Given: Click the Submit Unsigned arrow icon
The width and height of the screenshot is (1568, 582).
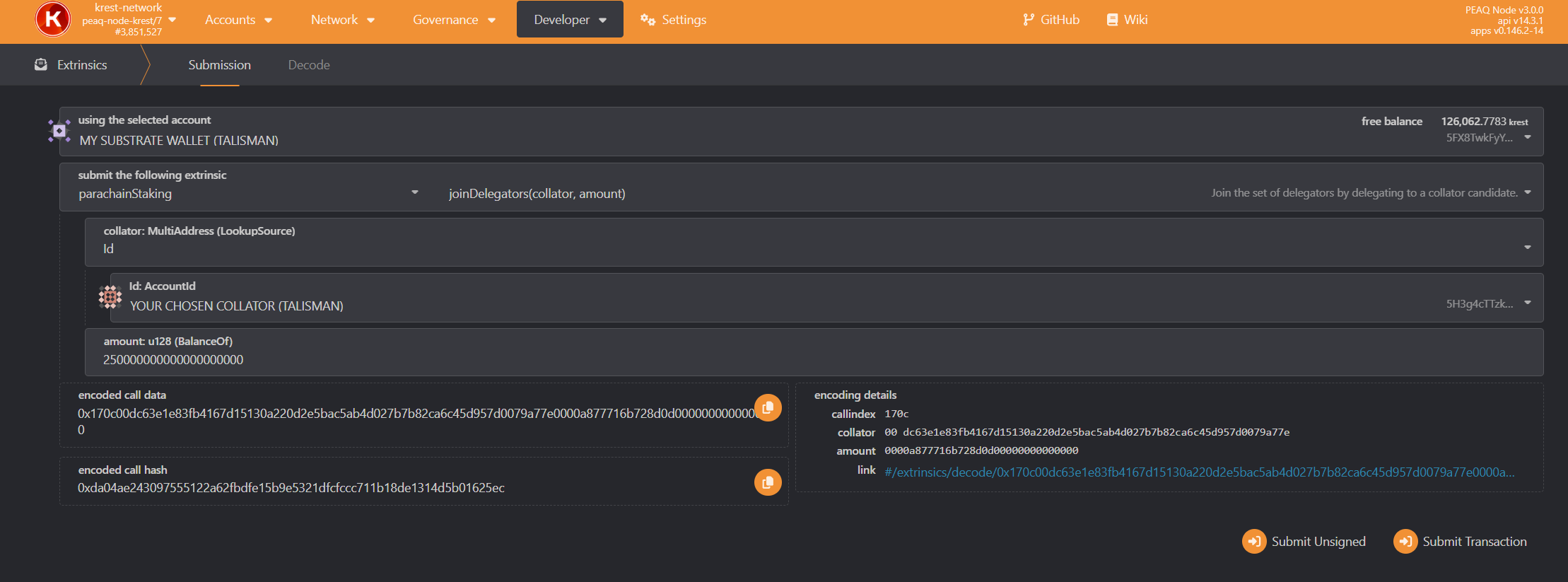Looking at the screenshot, I should 1254,542.
